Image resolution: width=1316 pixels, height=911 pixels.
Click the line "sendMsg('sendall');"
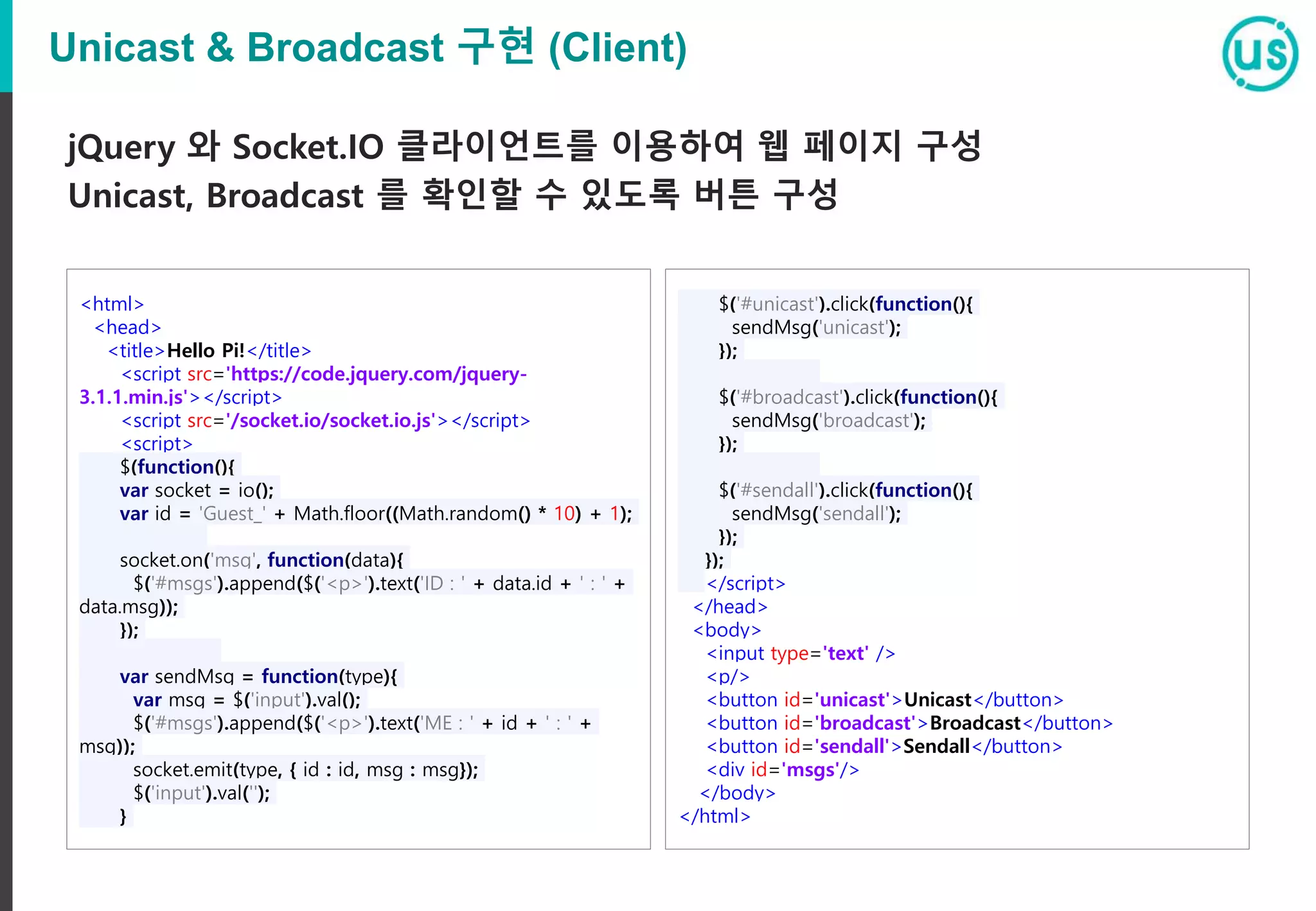pos(817,513)
